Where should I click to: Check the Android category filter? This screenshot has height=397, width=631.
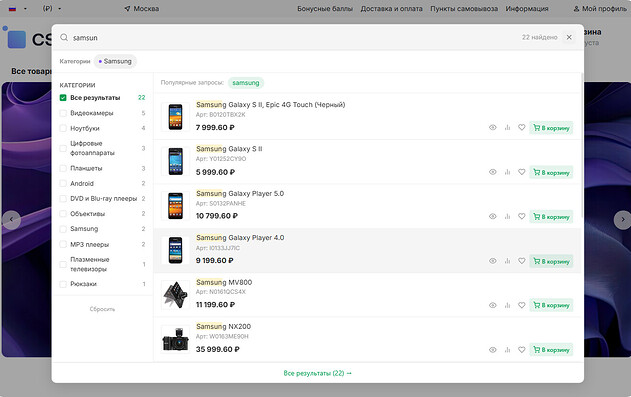click(63, 183)
